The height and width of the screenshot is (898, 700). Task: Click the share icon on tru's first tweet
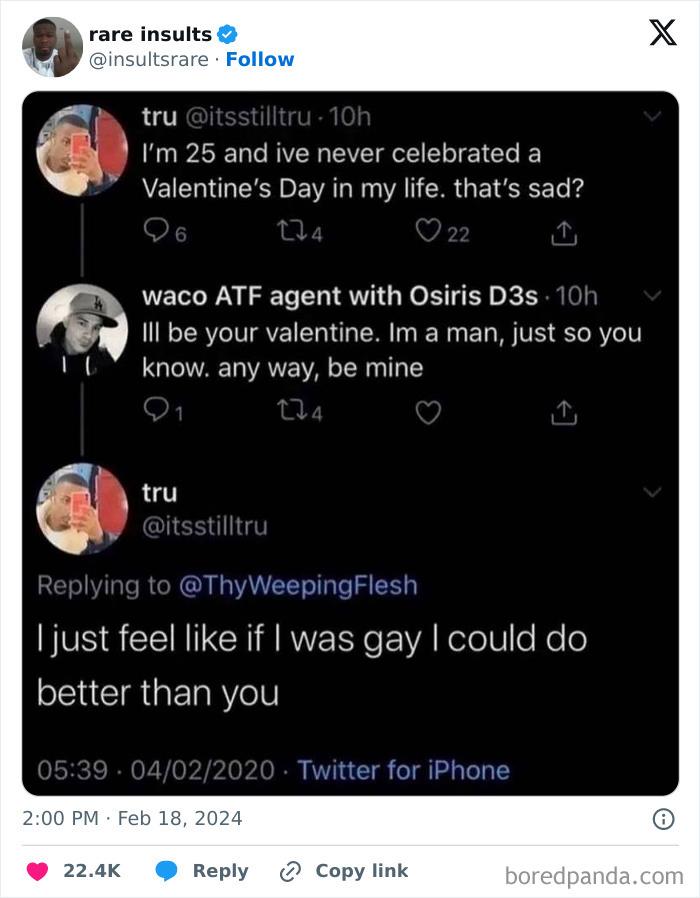point(563,231)
